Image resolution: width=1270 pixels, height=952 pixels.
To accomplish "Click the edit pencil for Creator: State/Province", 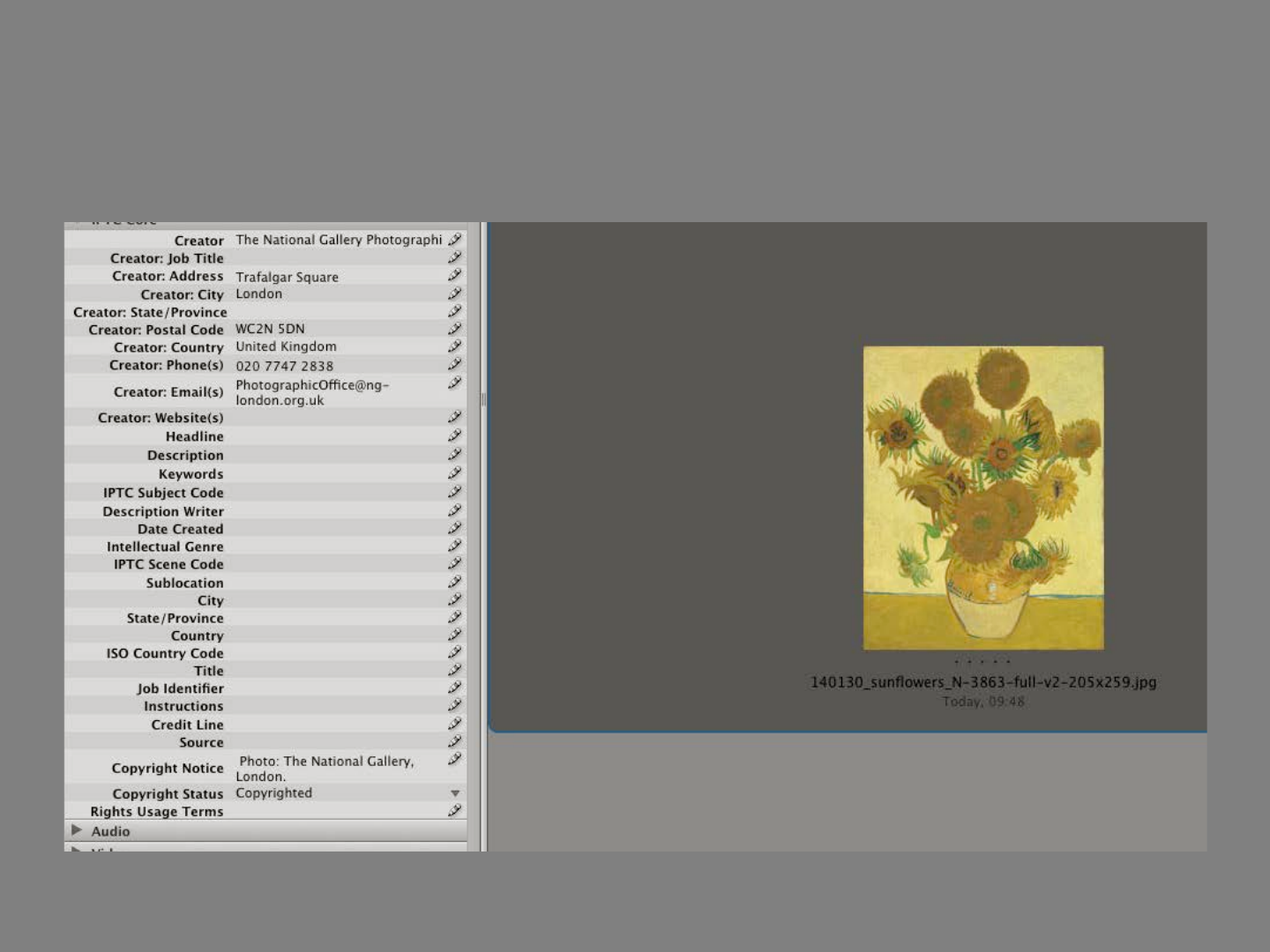I will click(455, 311).
